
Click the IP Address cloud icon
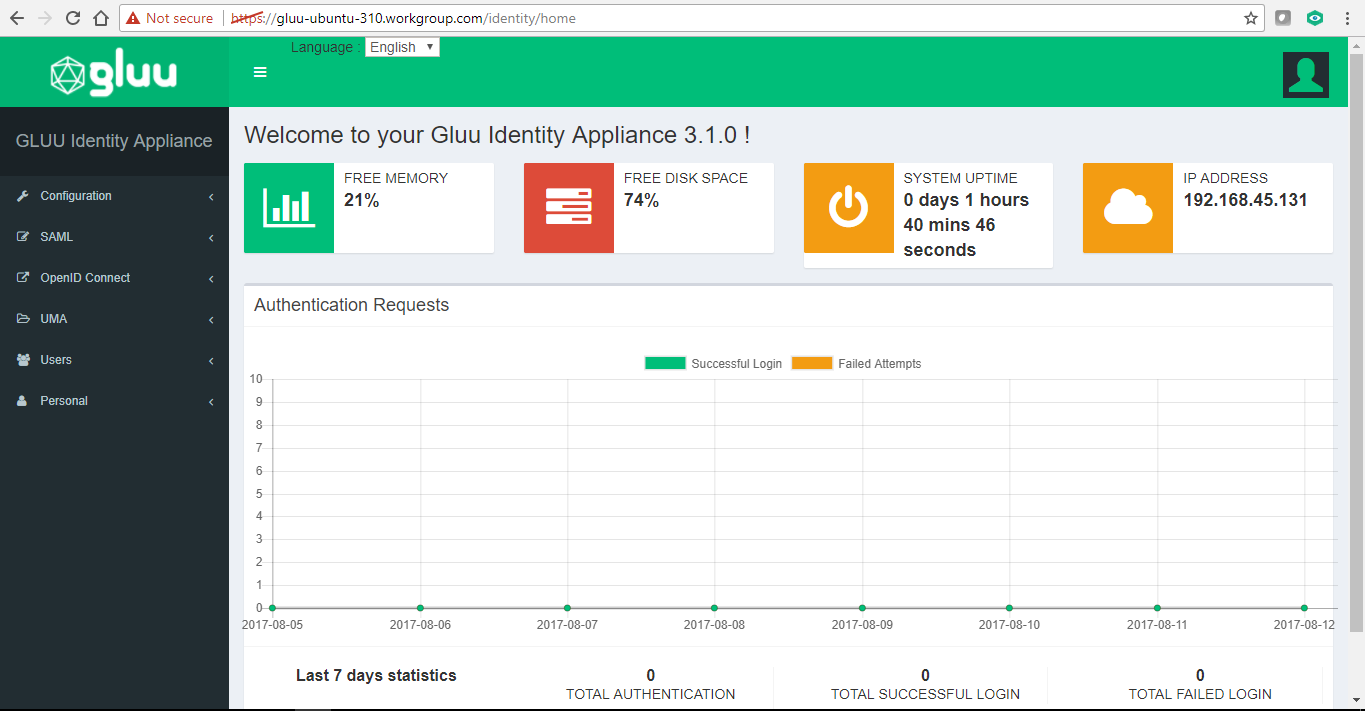1127,208
